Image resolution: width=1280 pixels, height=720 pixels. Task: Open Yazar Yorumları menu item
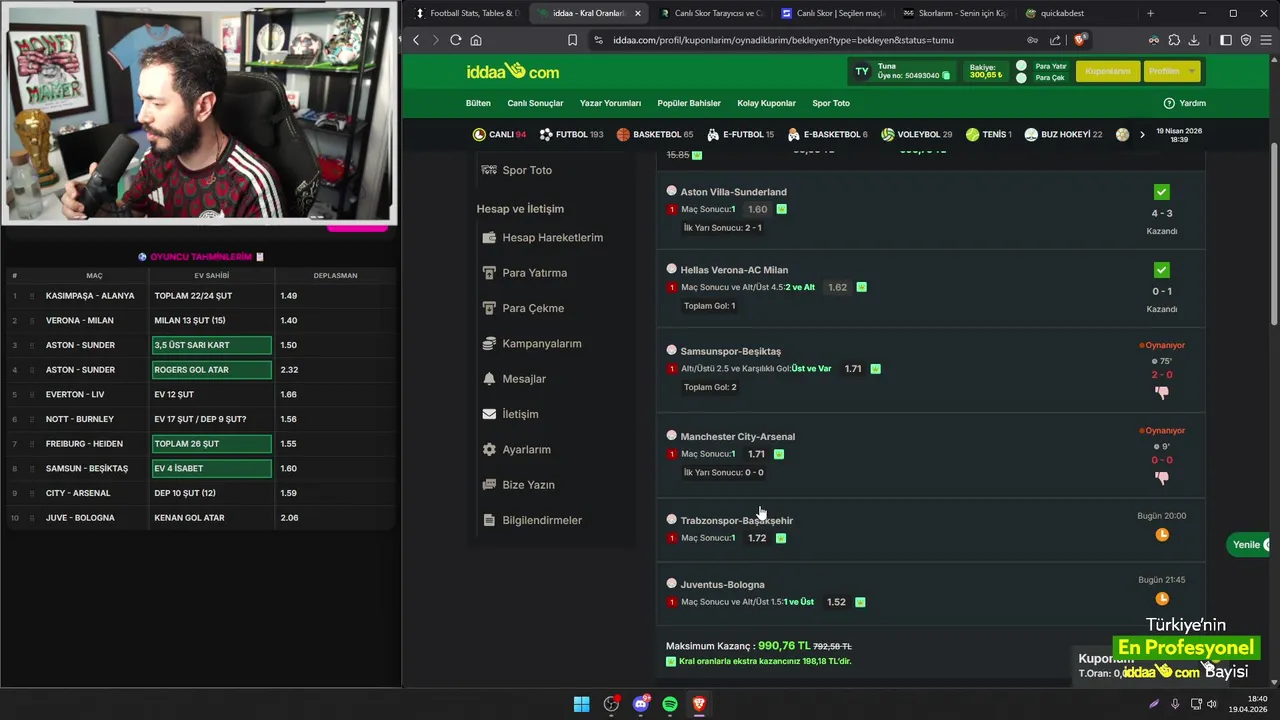[610, 103]
